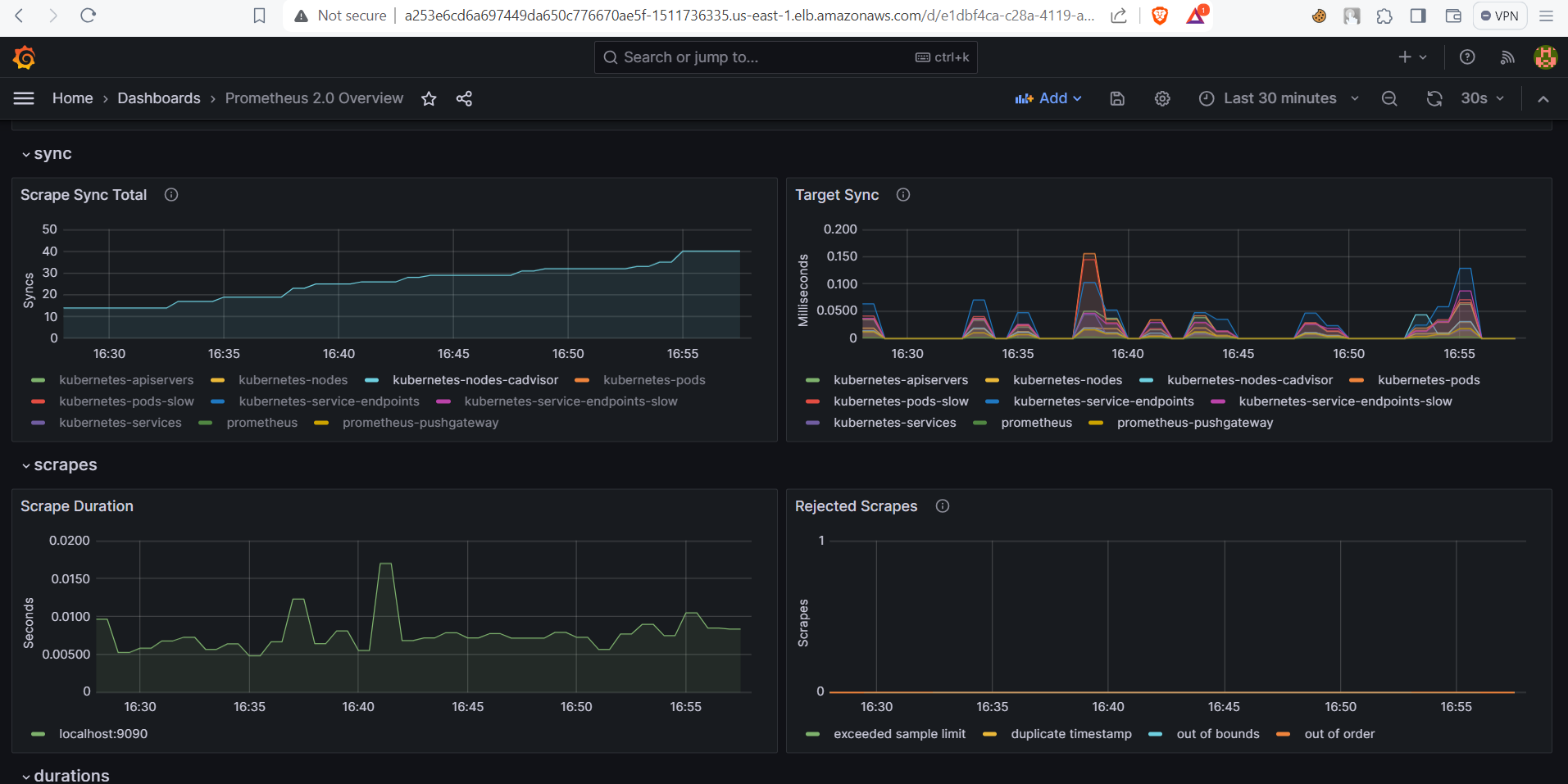1568x784 pixels.
Task: Click Not secure site warning
Action: click(x=340, y=16)
